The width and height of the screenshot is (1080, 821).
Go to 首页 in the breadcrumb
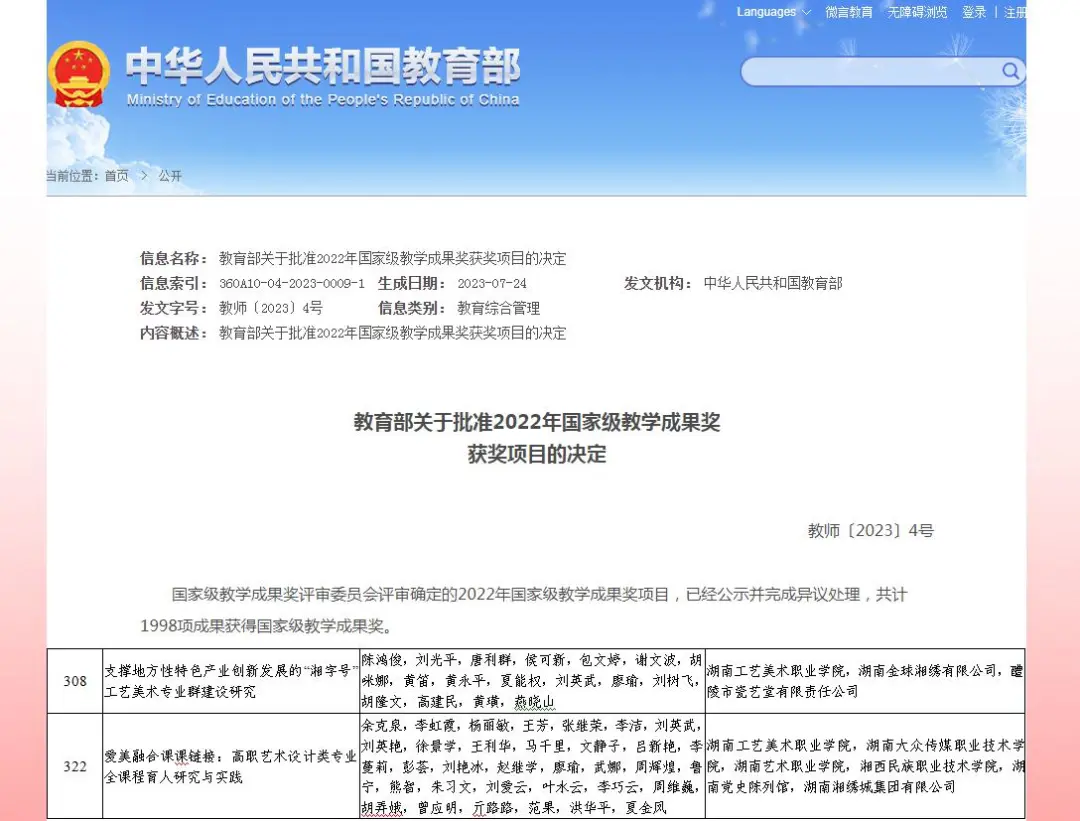click(x=116, y=176)
